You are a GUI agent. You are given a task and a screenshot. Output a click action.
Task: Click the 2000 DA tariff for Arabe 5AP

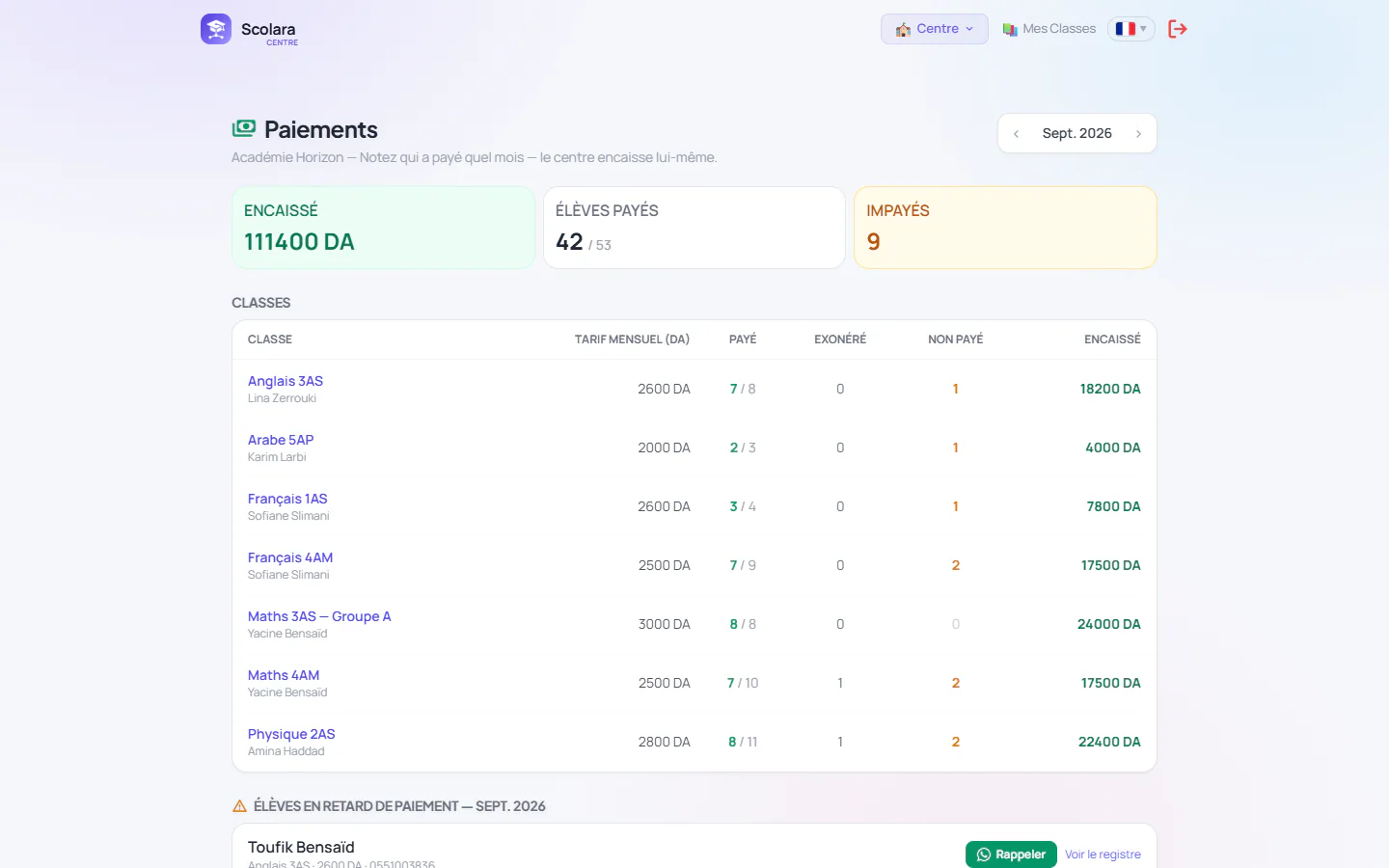coord(665,448)
